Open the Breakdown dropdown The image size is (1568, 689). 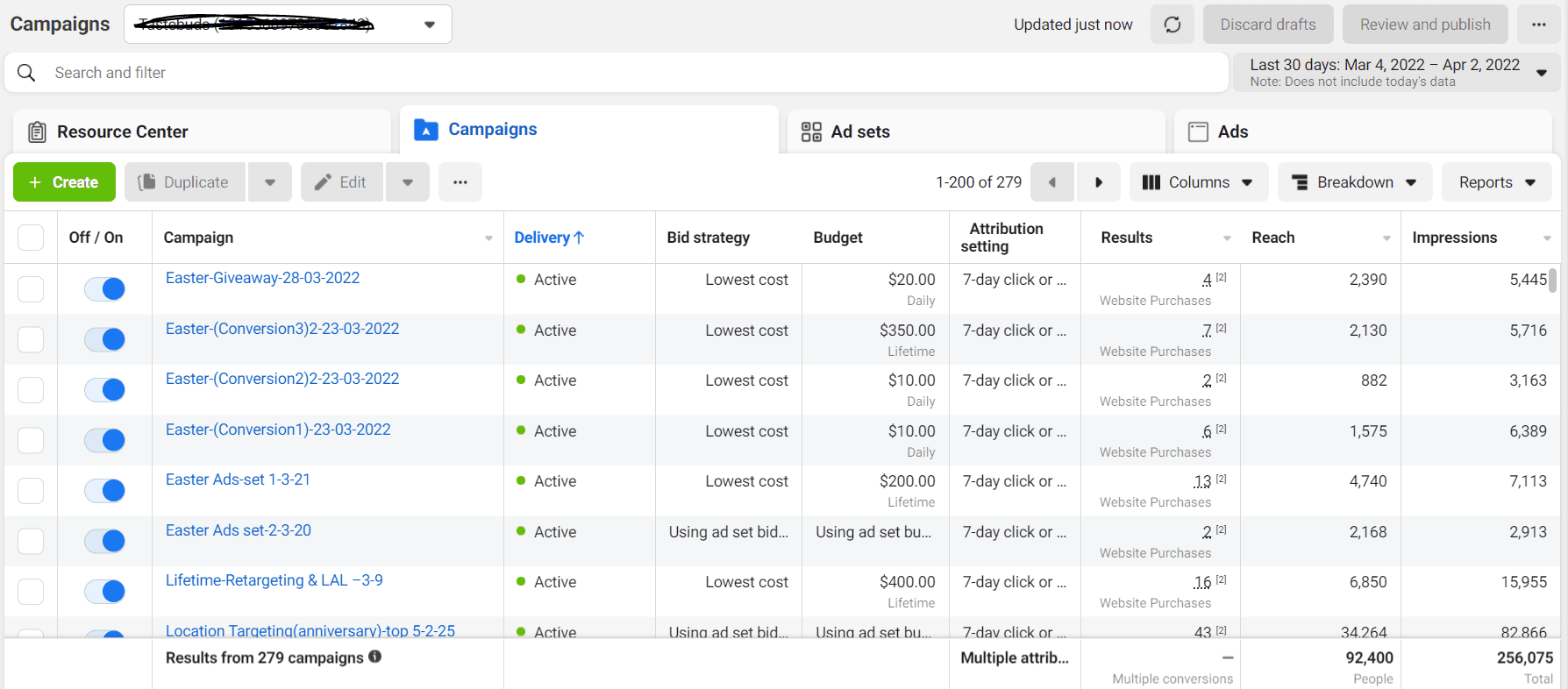[1355, 182]
